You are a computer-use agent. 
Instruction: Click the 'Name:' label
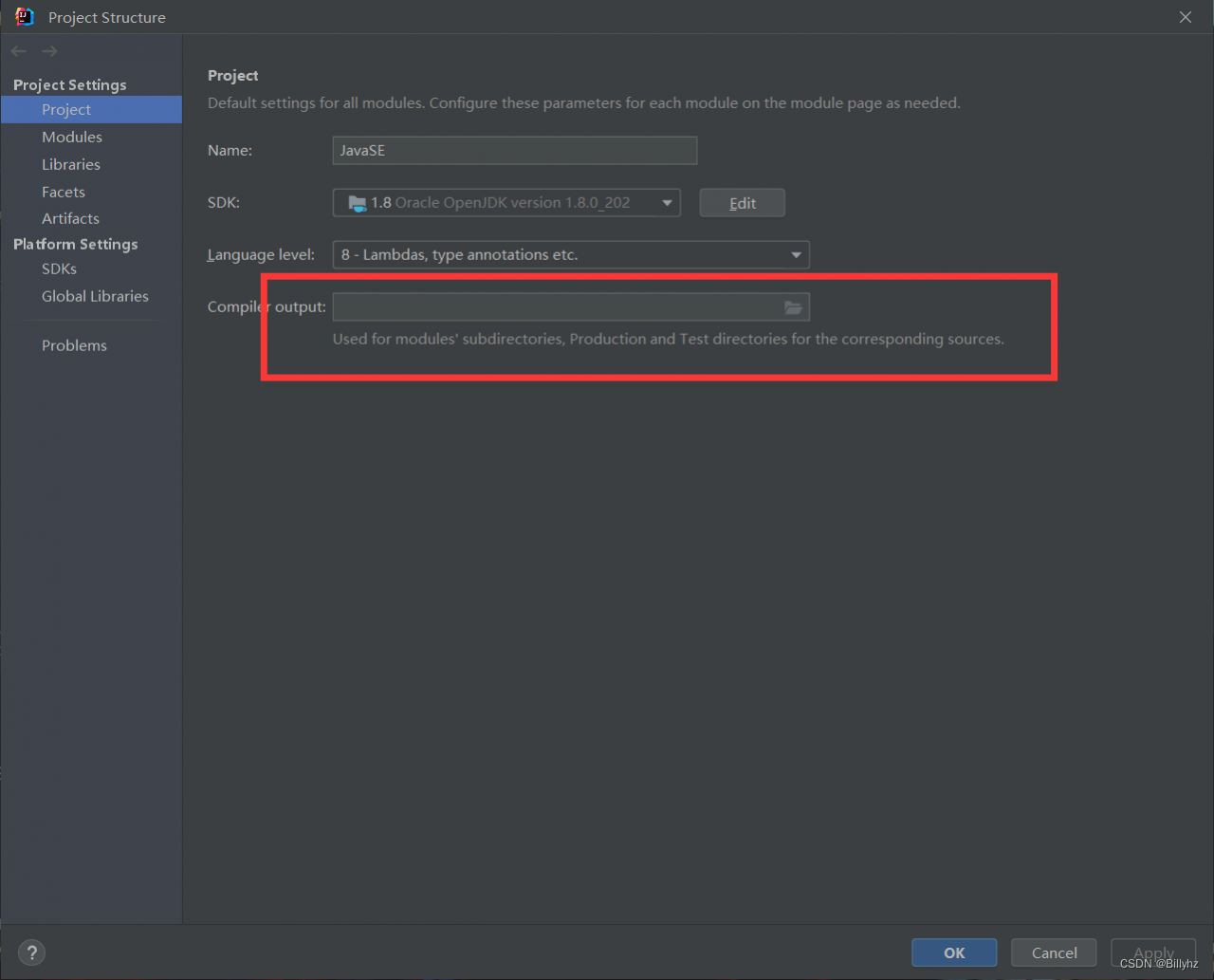[230, 151]
